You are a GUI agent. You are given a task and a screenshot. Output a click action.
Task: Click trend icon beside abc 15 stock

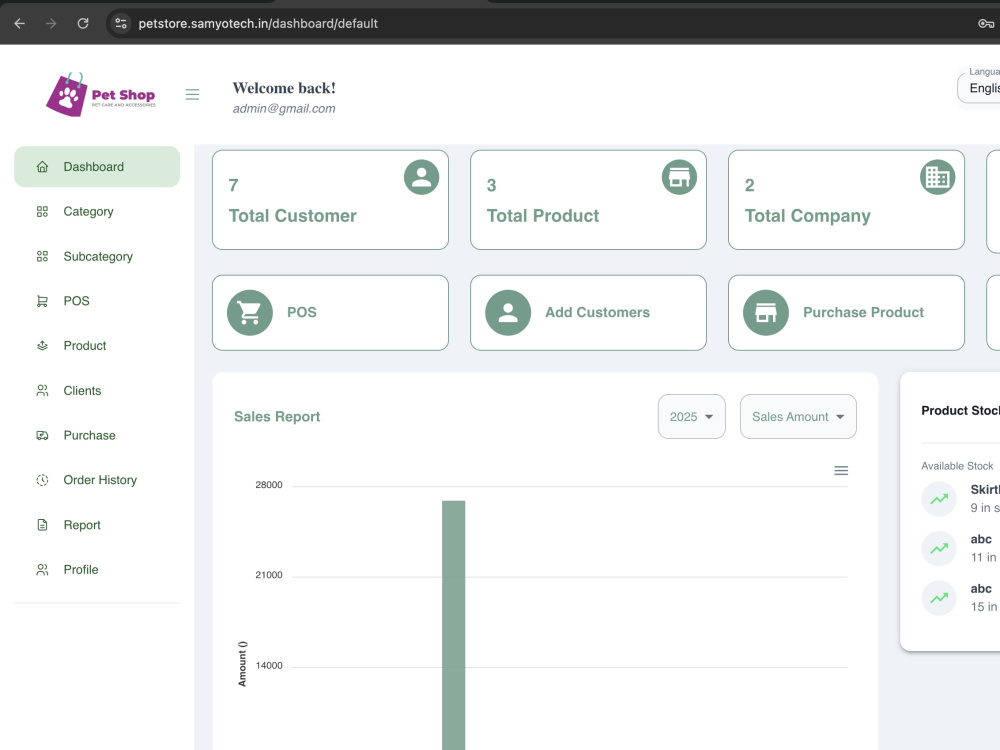(939, 598)
